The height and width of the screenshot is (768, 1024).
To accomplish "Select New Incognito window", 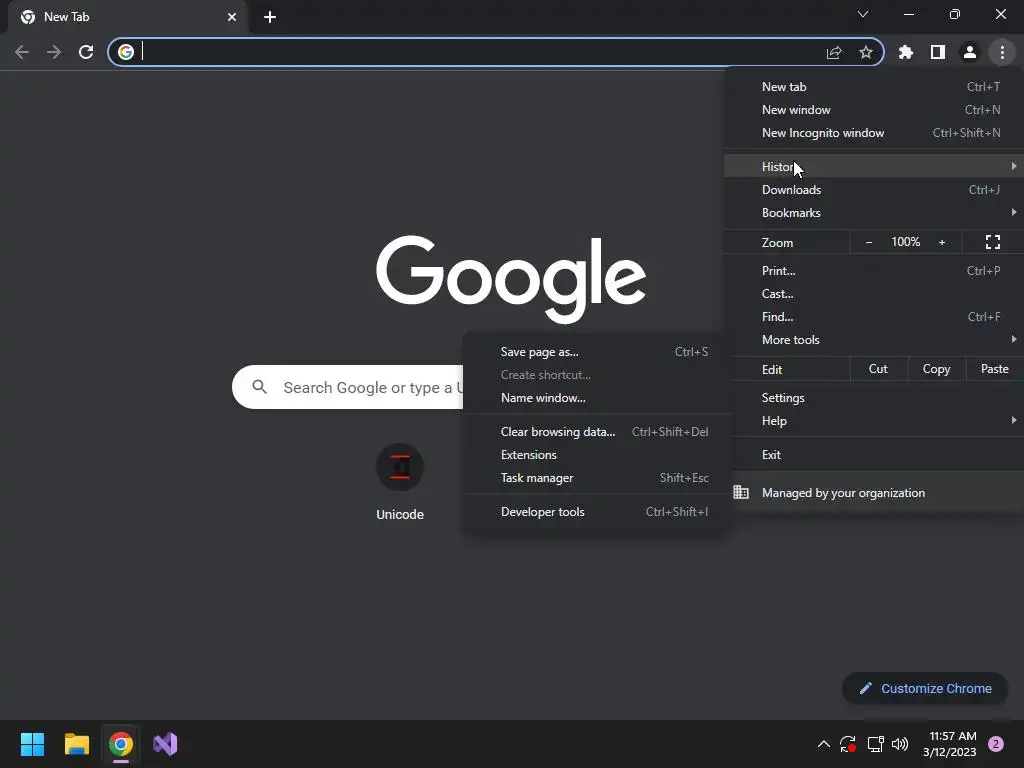I will pos(874,133).
